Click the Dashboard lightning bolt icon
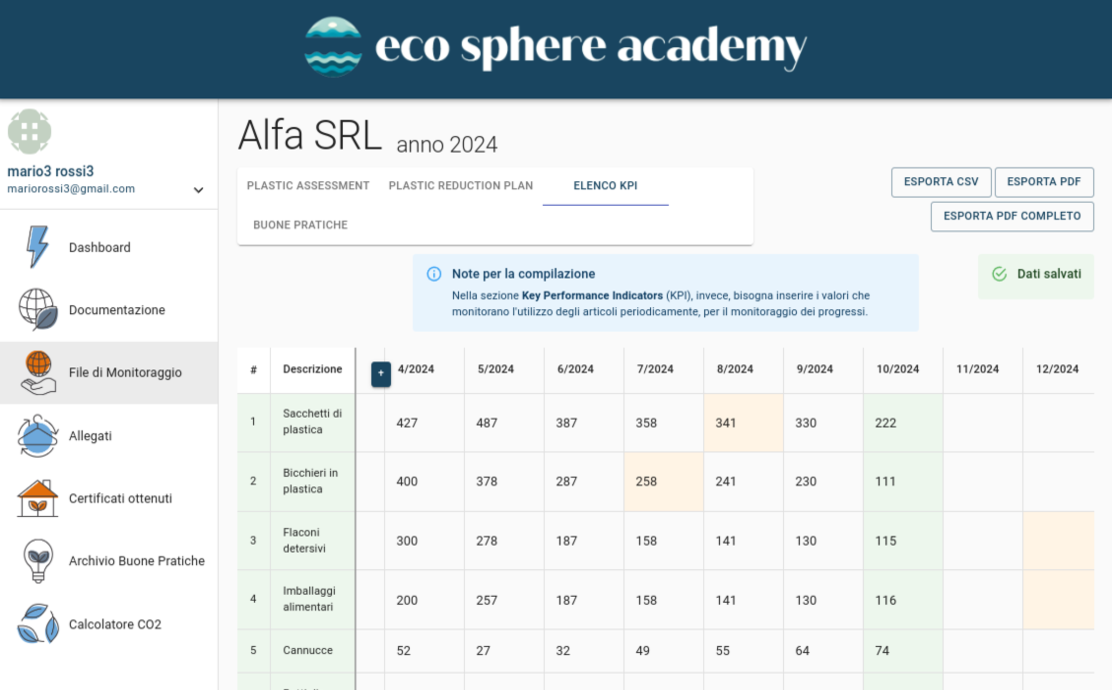The width and height of the screenshot is (1112, 690). (x=38, y=247)
